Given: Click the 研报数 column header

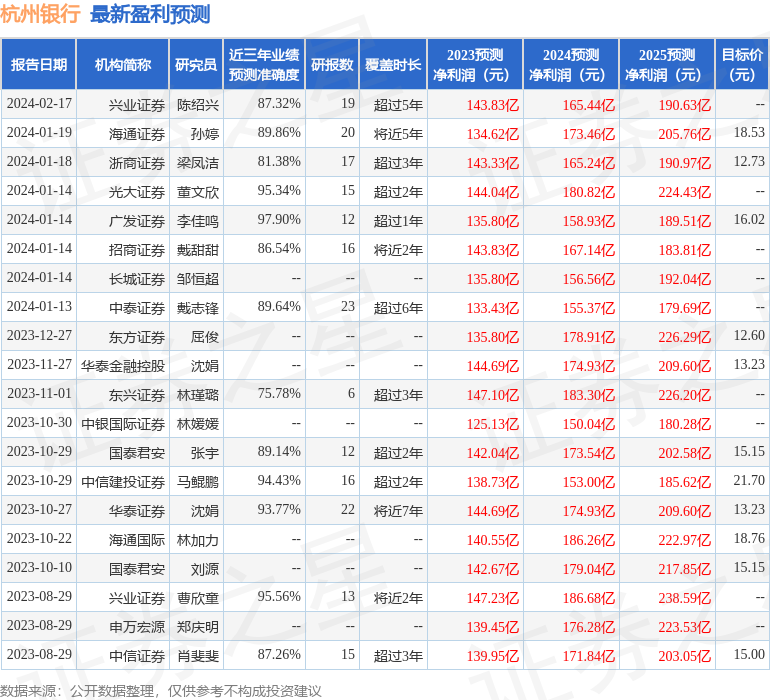Looking at the screenshot, I should coord(332,64).
